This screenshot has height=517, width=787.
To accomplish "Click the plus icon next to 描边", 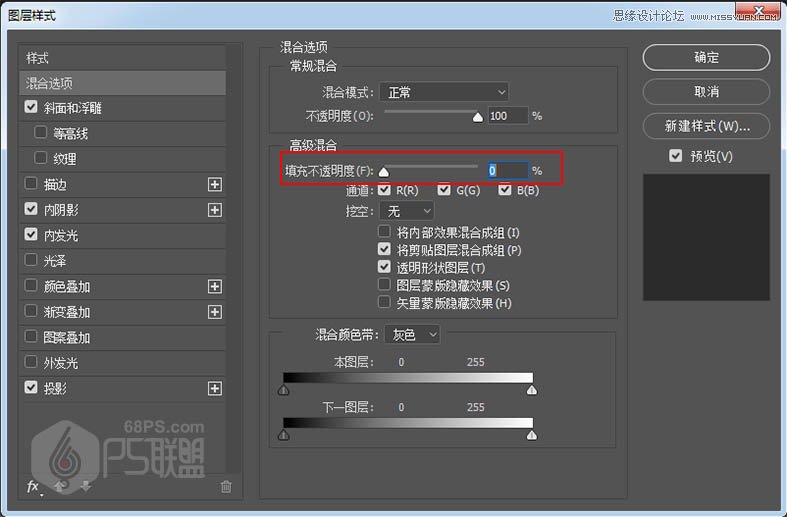I will click(x=214, y=184).
